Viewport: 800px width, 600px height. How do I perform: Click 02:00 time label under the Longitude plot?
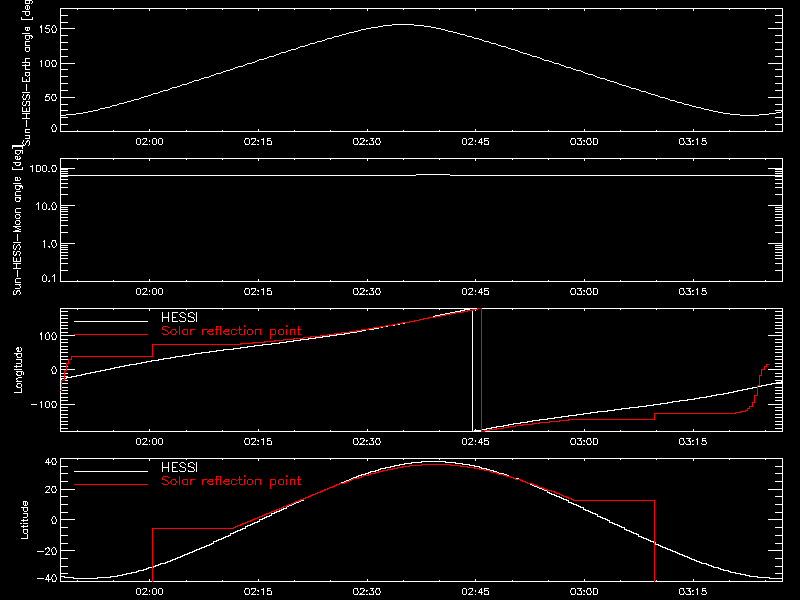[149, 442]
